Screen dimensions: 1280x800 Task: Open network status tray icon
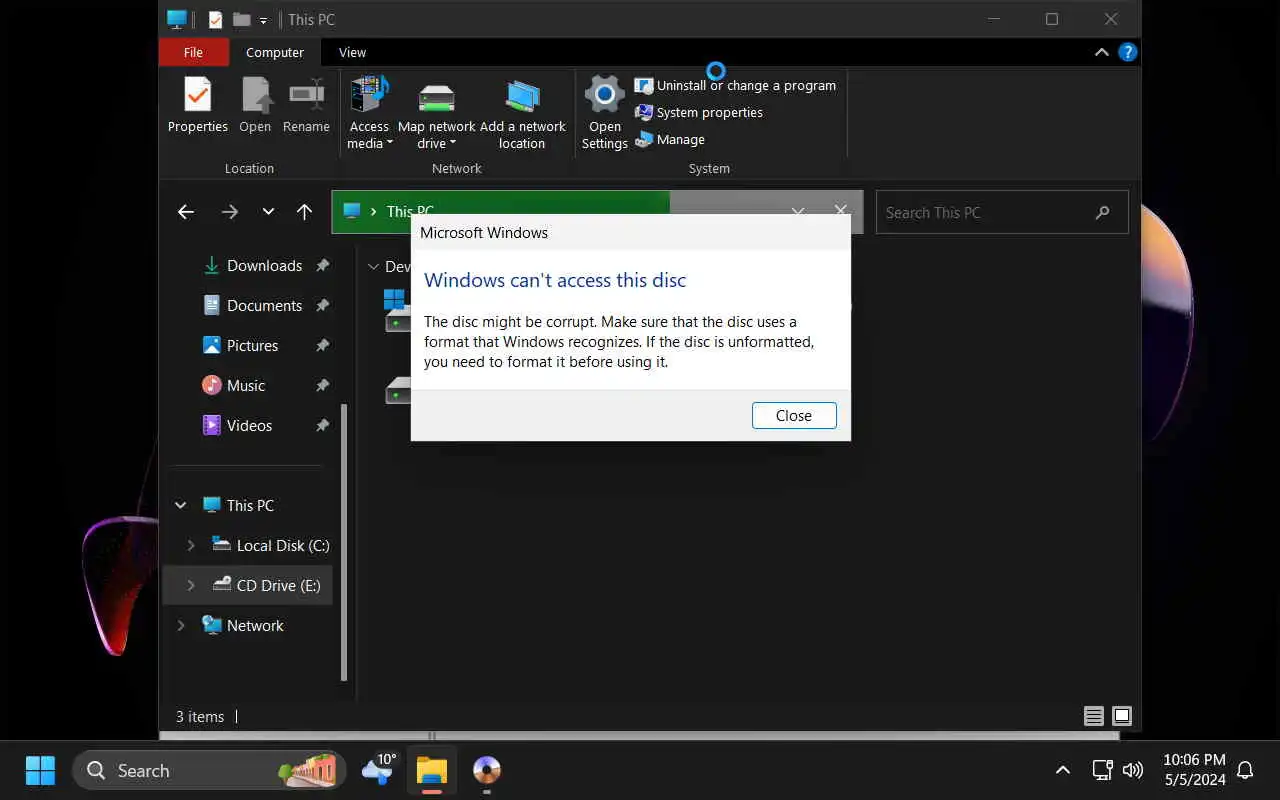(x=1102, y=770)
